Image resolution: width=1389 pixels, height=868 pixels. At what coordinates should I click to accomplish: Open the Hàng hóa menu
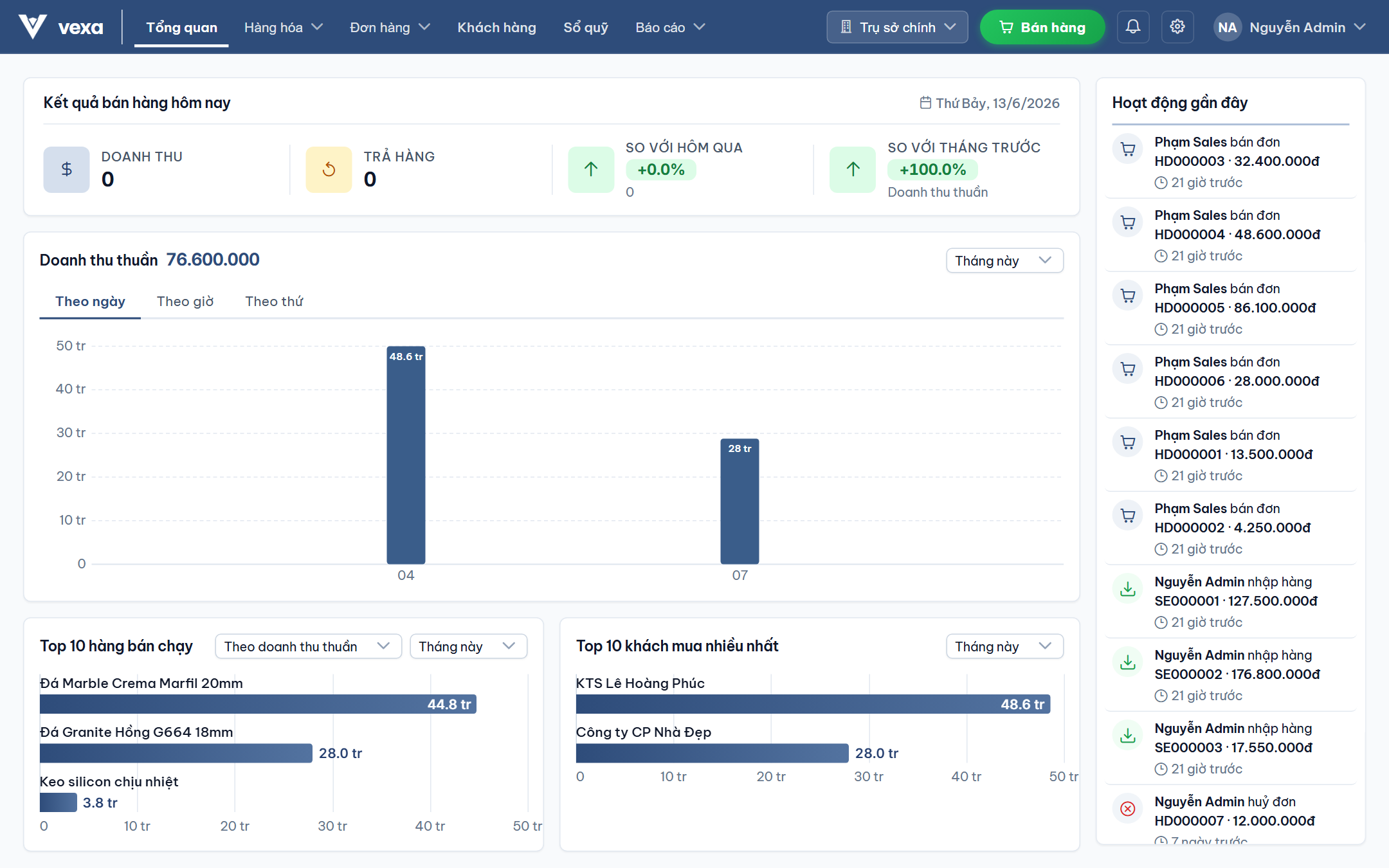283,27
